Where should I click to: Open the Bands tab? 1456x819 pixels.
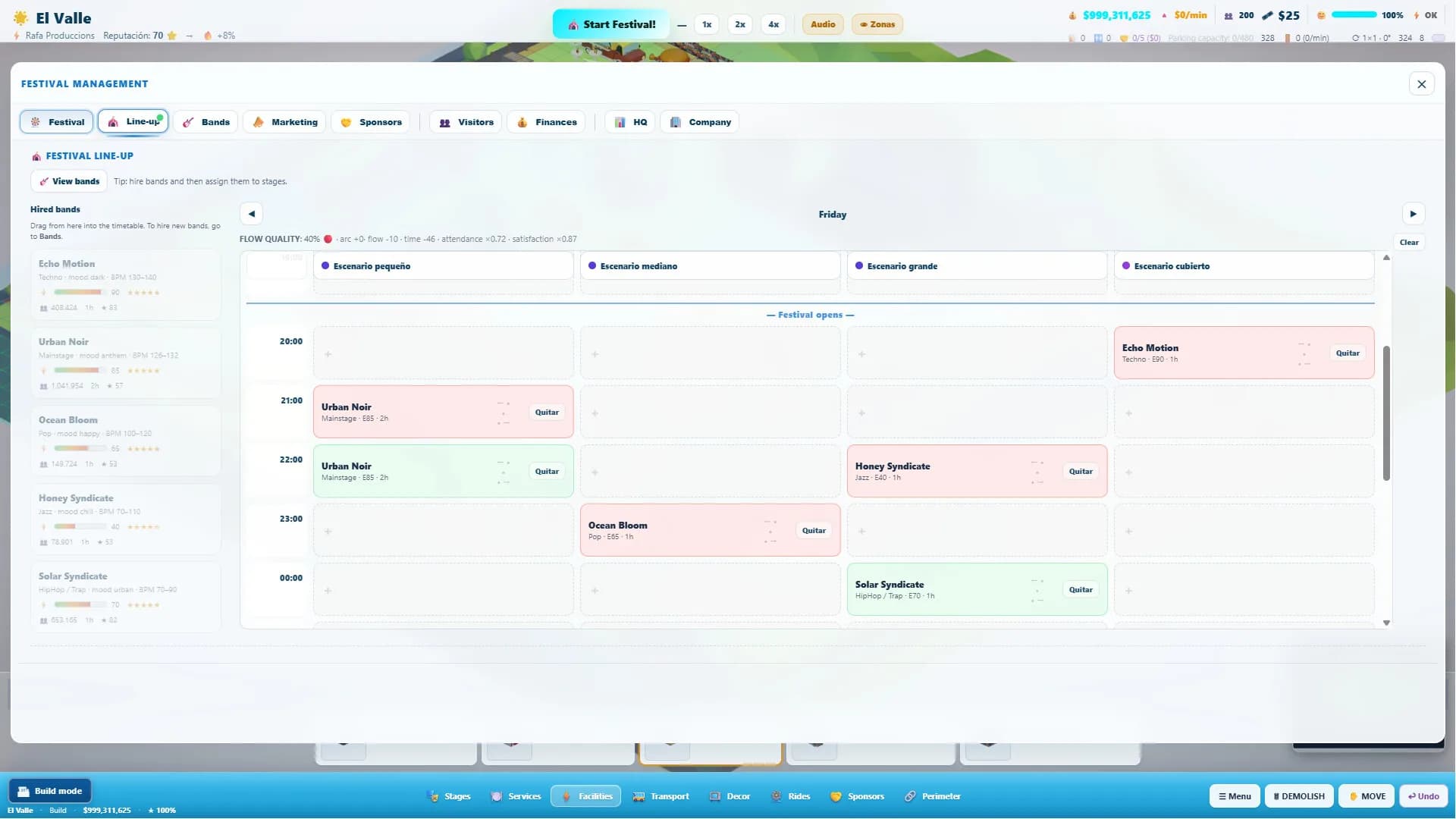click(206, 122)
